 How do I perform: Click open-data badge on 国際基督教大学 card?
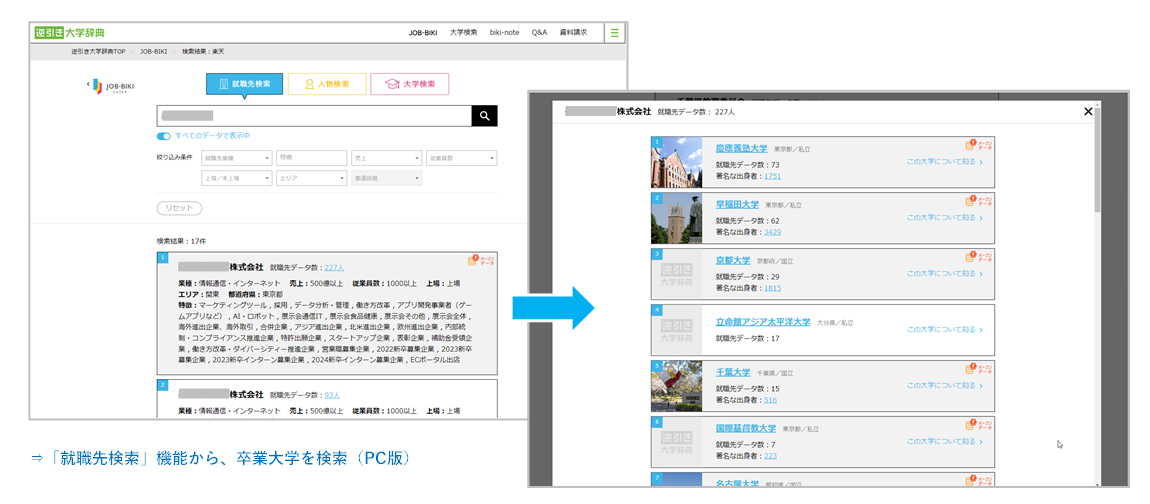coord(976,424)
